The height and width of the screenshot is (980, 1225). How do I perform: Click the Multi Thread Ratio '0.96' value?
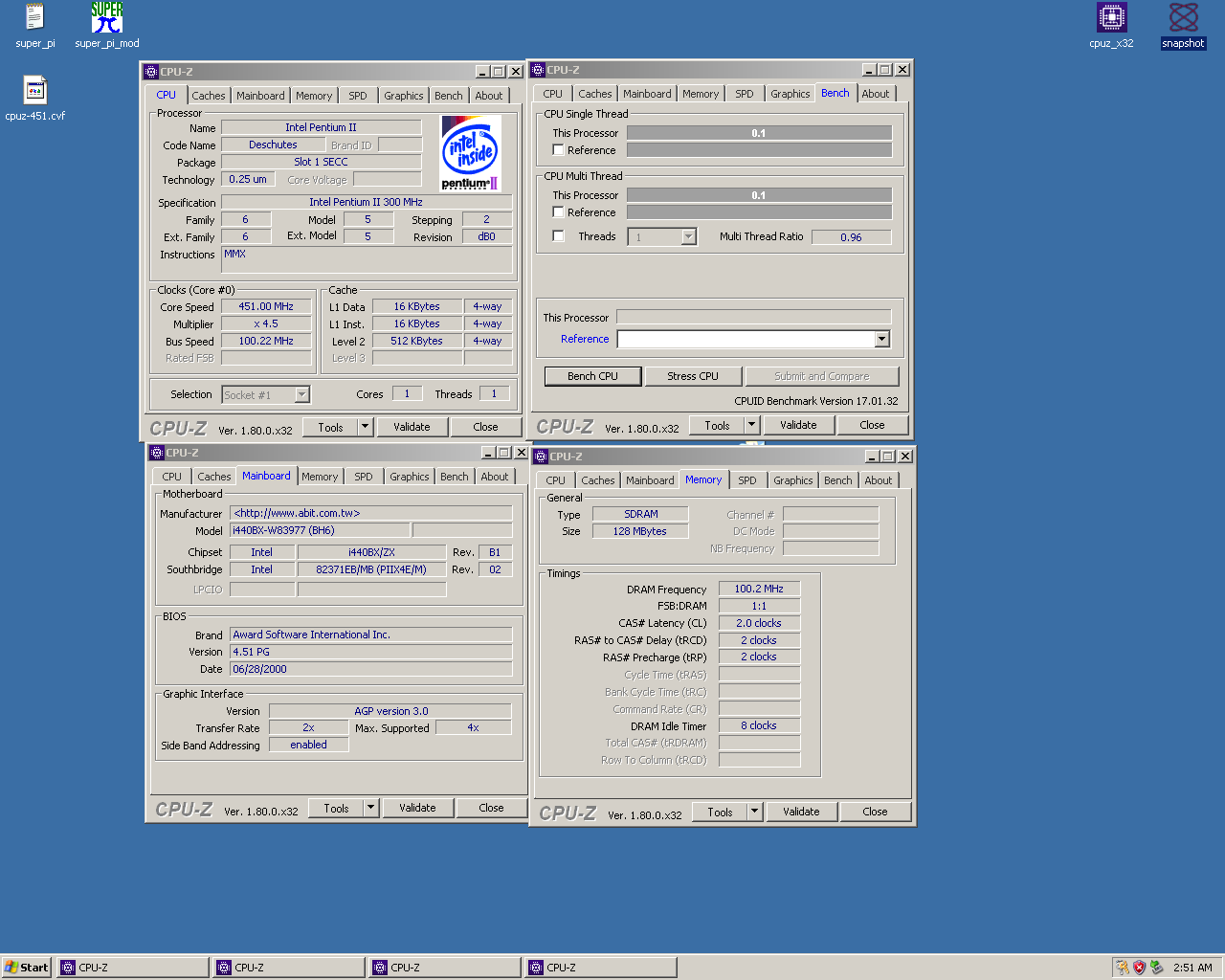[851, 237]
